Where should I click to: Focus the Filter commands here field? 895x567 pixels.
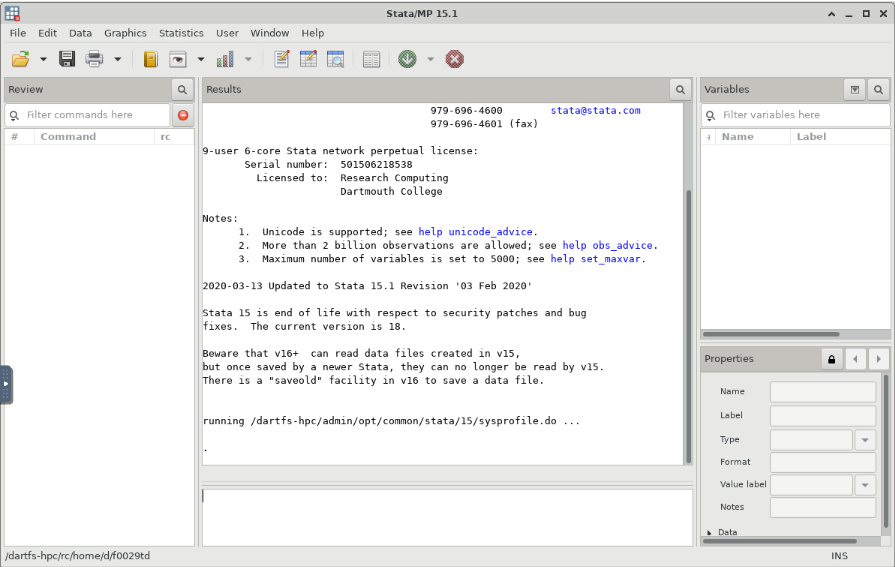(x=87, y=115)
